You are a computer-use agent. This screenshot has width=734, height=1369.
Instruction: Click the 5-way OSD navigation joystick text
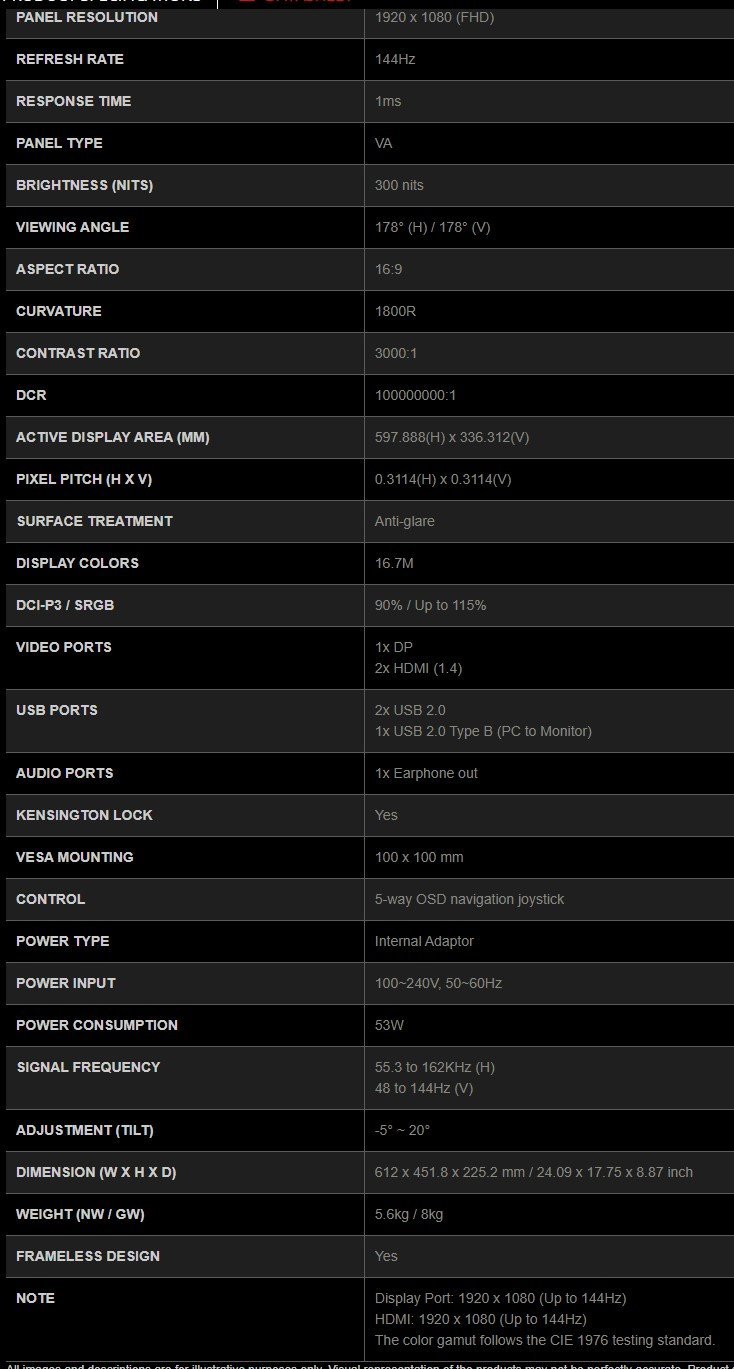click(x=469, y=899)
